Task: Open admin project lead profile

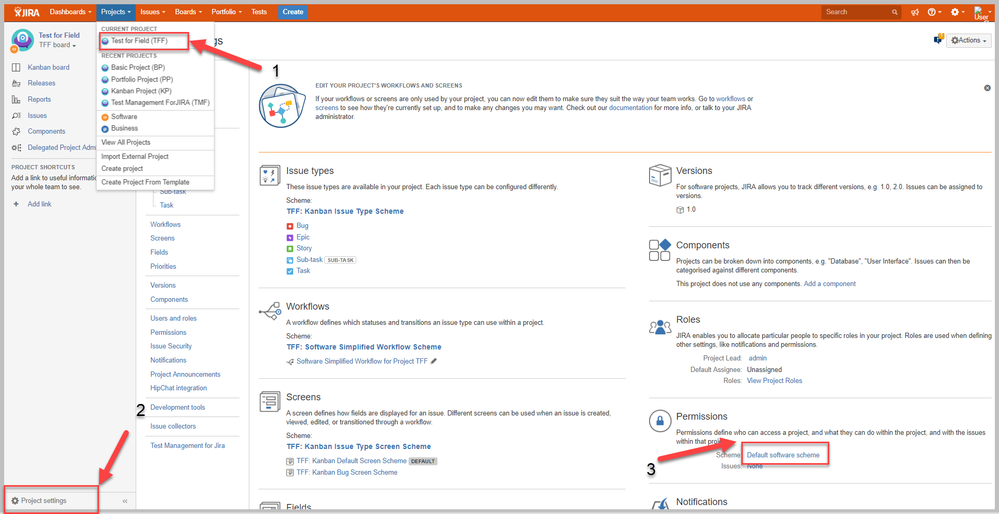Action: (758, 358)
